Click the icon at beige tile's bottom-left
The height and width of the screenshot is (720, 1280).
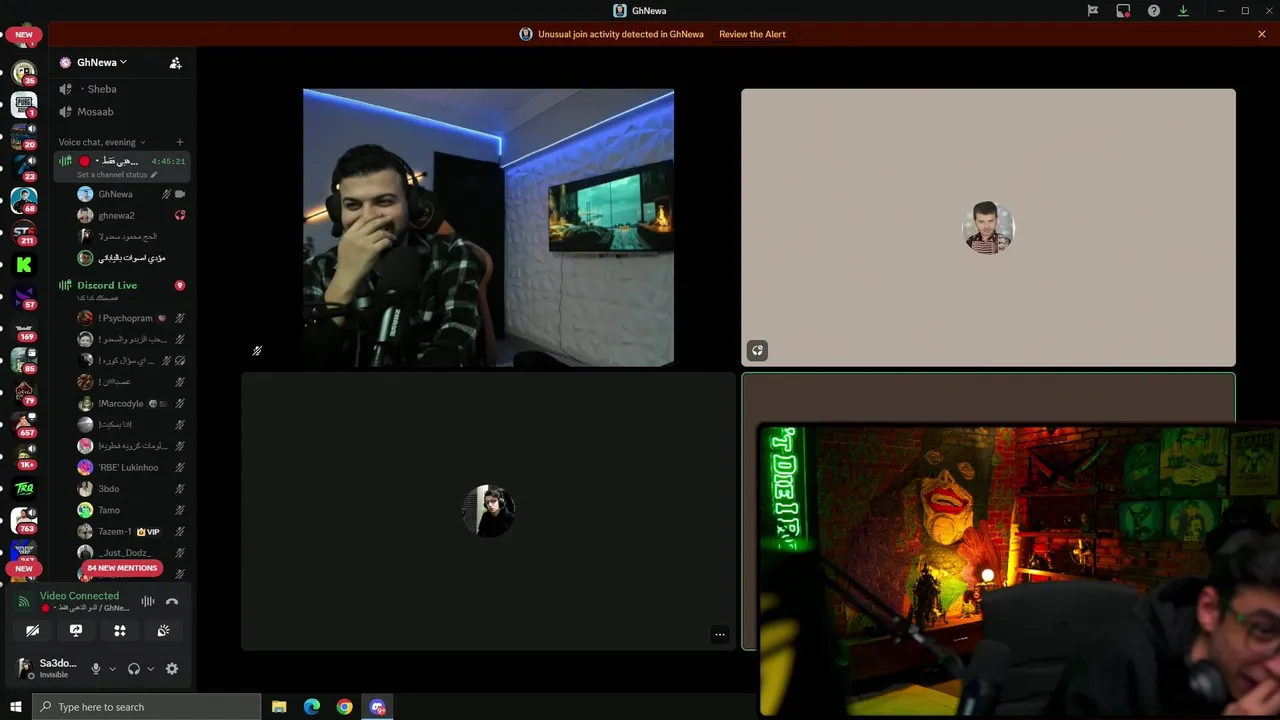[x=757, y=350]
